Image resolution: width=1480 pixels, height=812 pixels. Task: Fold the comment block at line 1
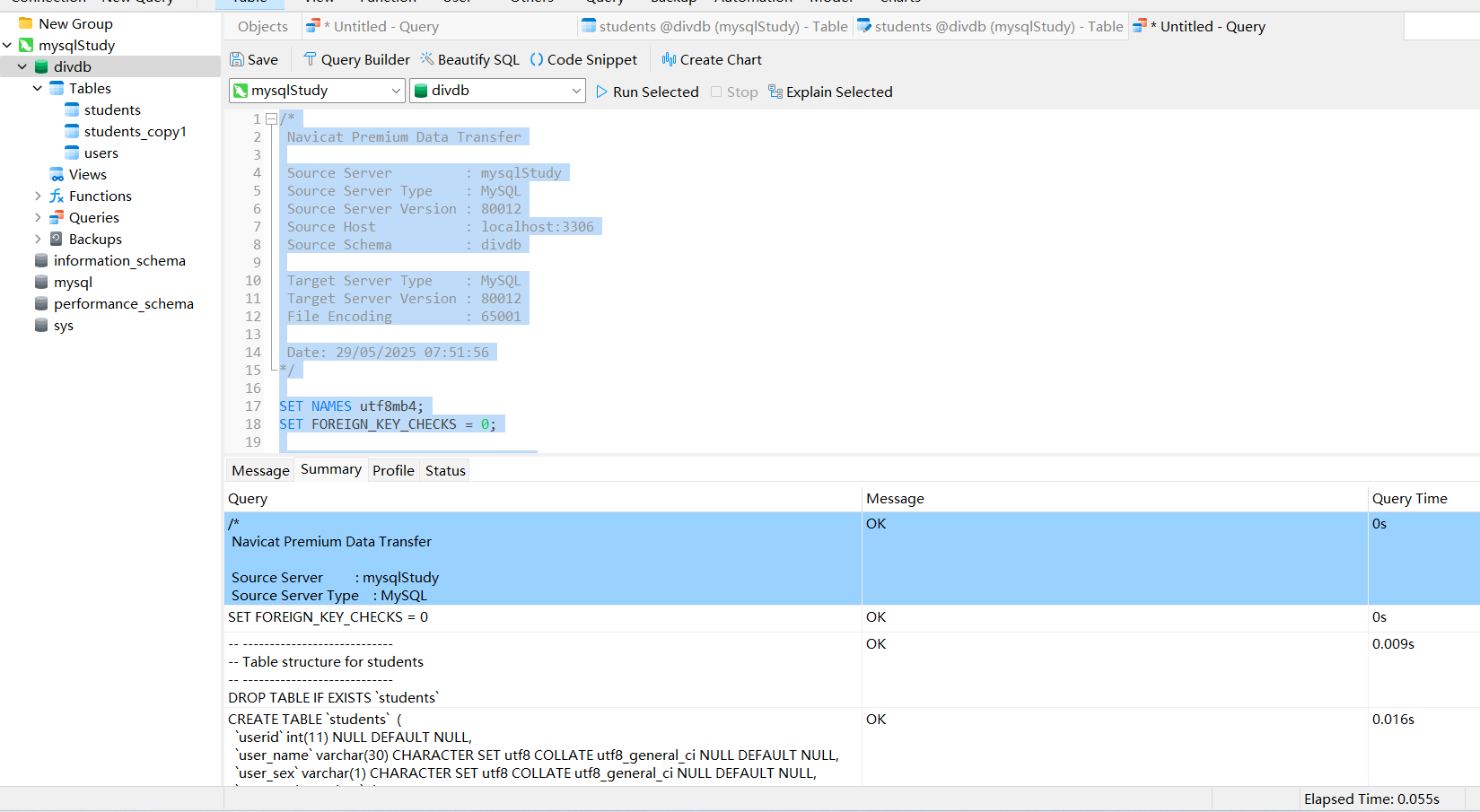(x=271, y=118)
